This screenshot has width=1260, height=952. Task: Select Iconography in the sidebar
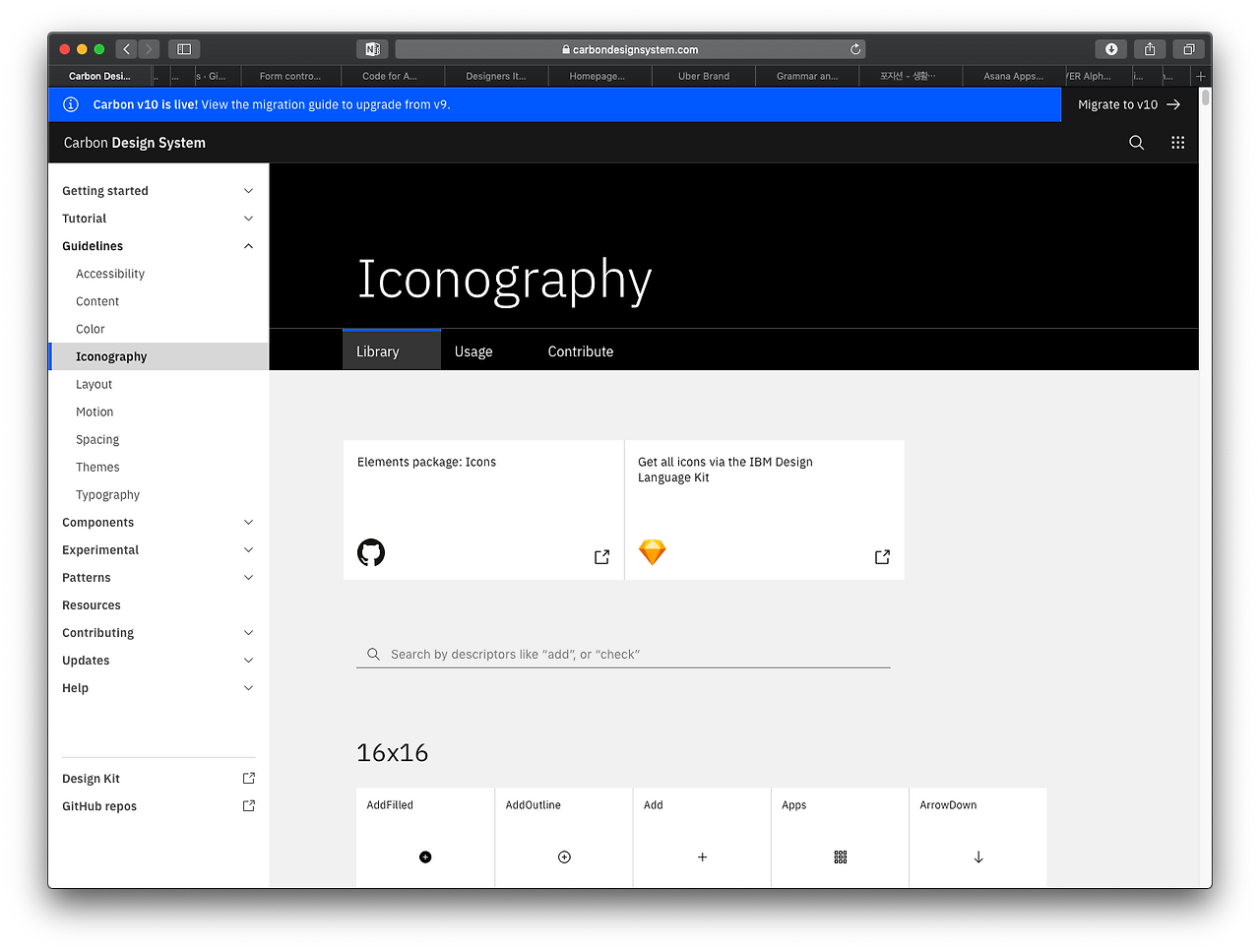[x=158, y=356]
